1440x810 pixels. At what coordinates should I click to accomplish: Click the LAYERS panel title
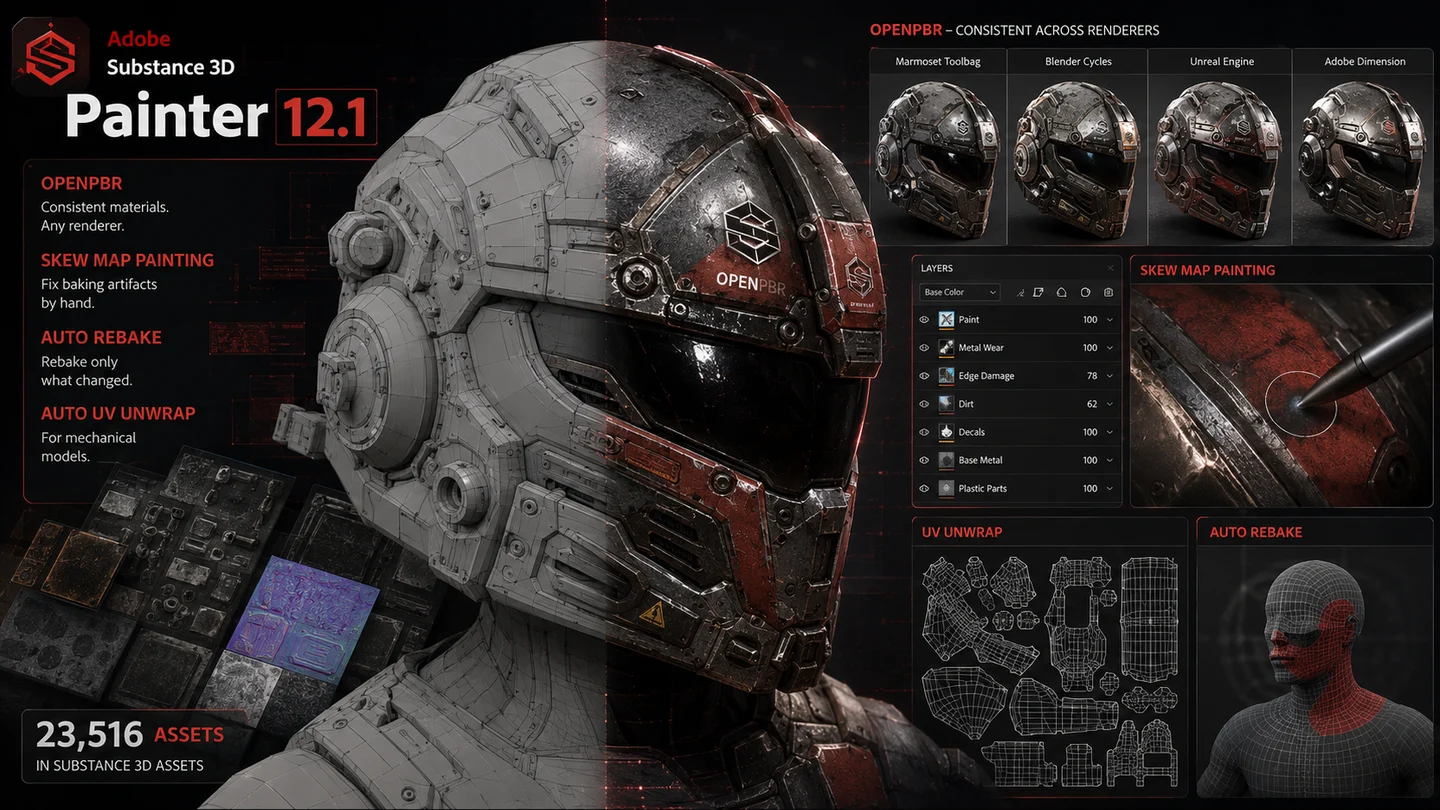coord(937,268)
